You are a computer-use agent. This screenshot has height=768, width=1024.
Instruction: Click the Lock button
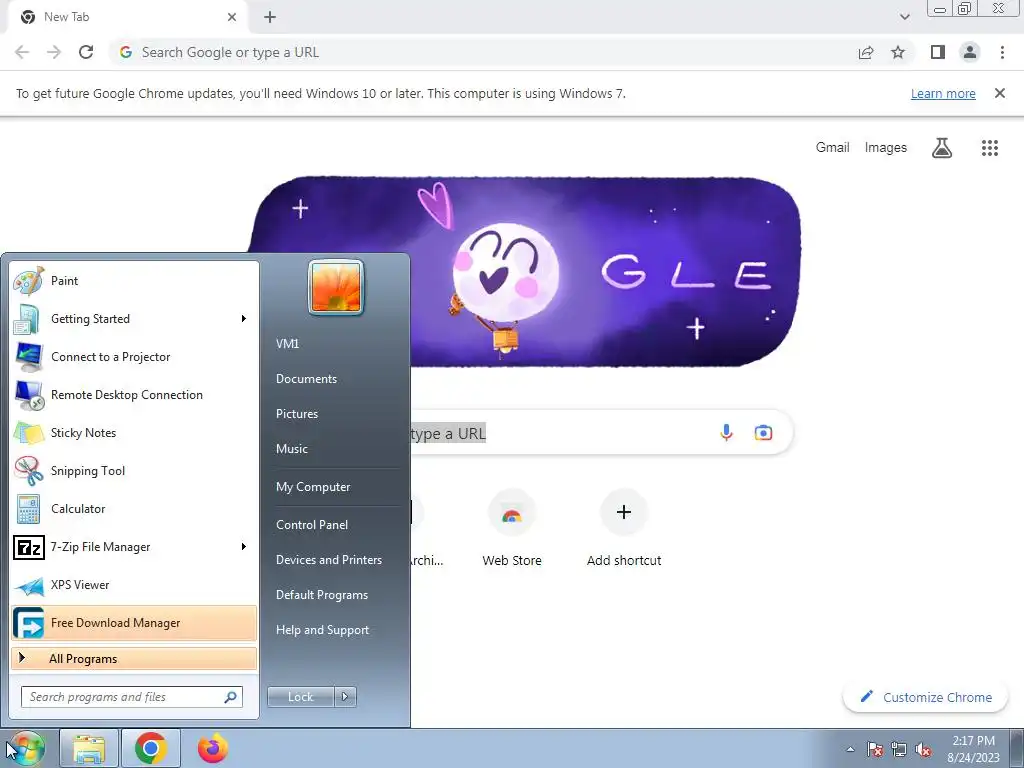(301, 697)
